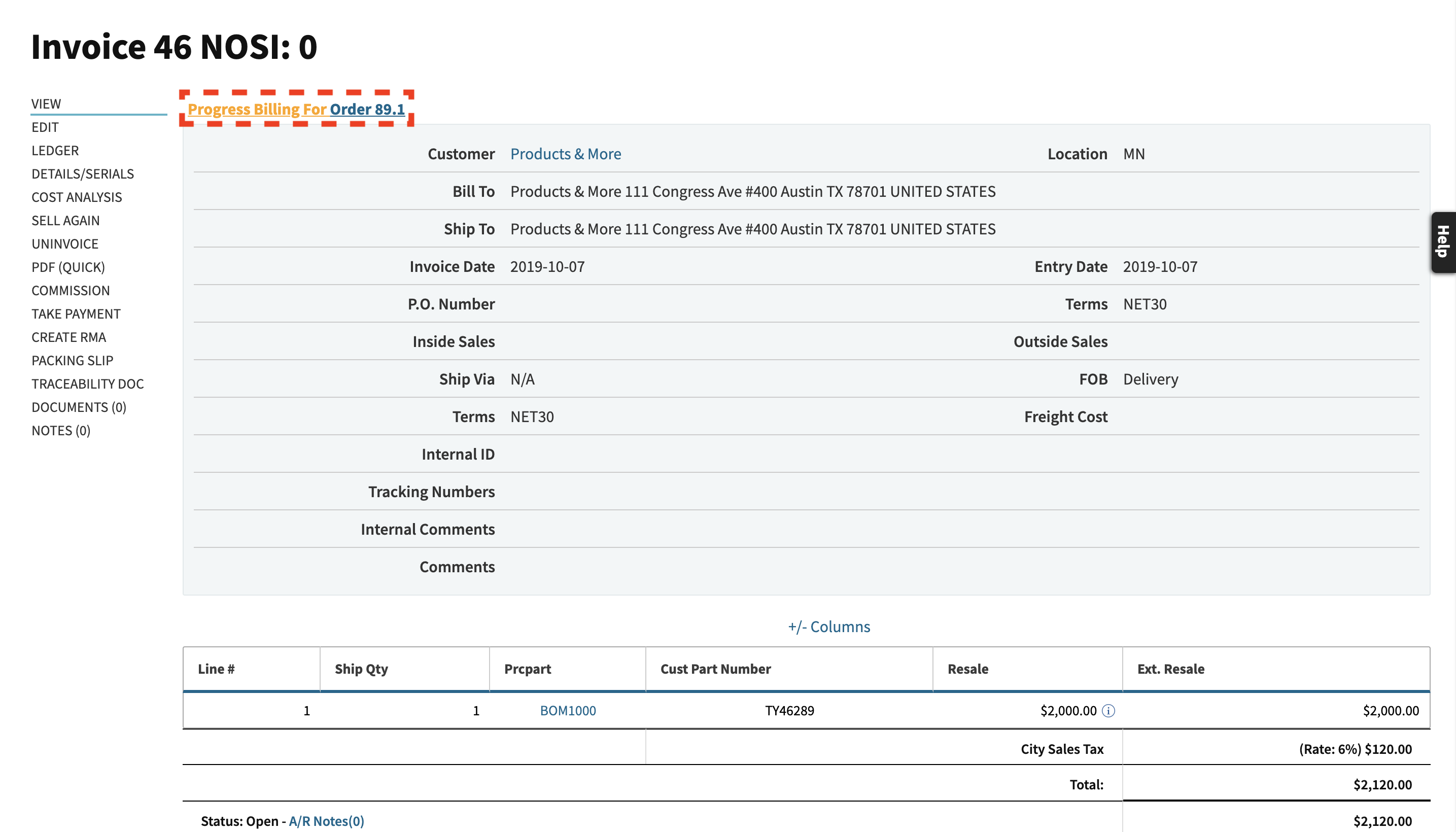
Task: Click the BOM1000 part number link
Action: pos(566,710)
